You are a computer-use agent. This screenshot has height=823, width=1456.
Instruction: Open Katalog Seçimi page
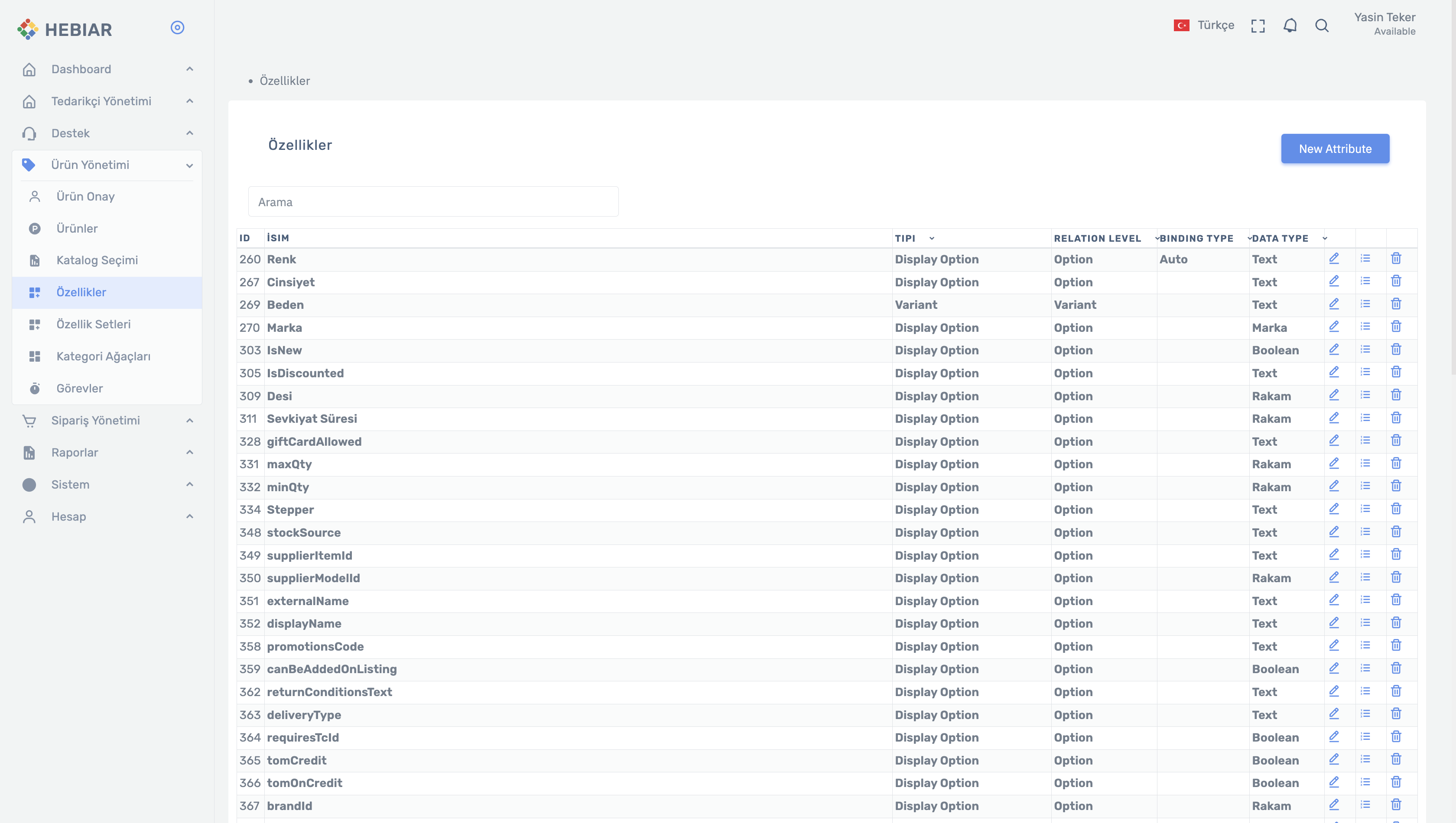pyautogui.click(x=107, y=261)
